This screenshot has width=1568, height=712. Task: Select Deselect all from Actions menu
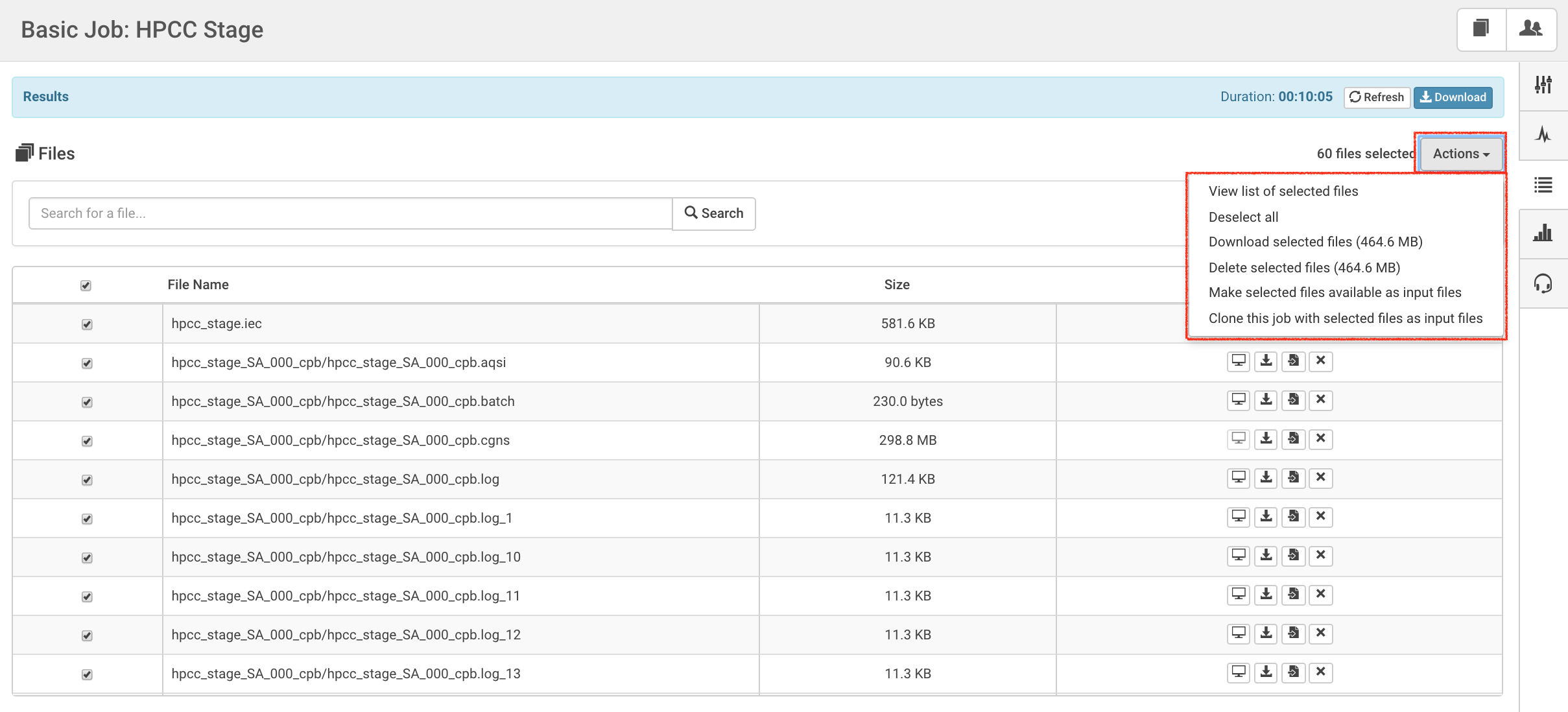(1243, 217)
